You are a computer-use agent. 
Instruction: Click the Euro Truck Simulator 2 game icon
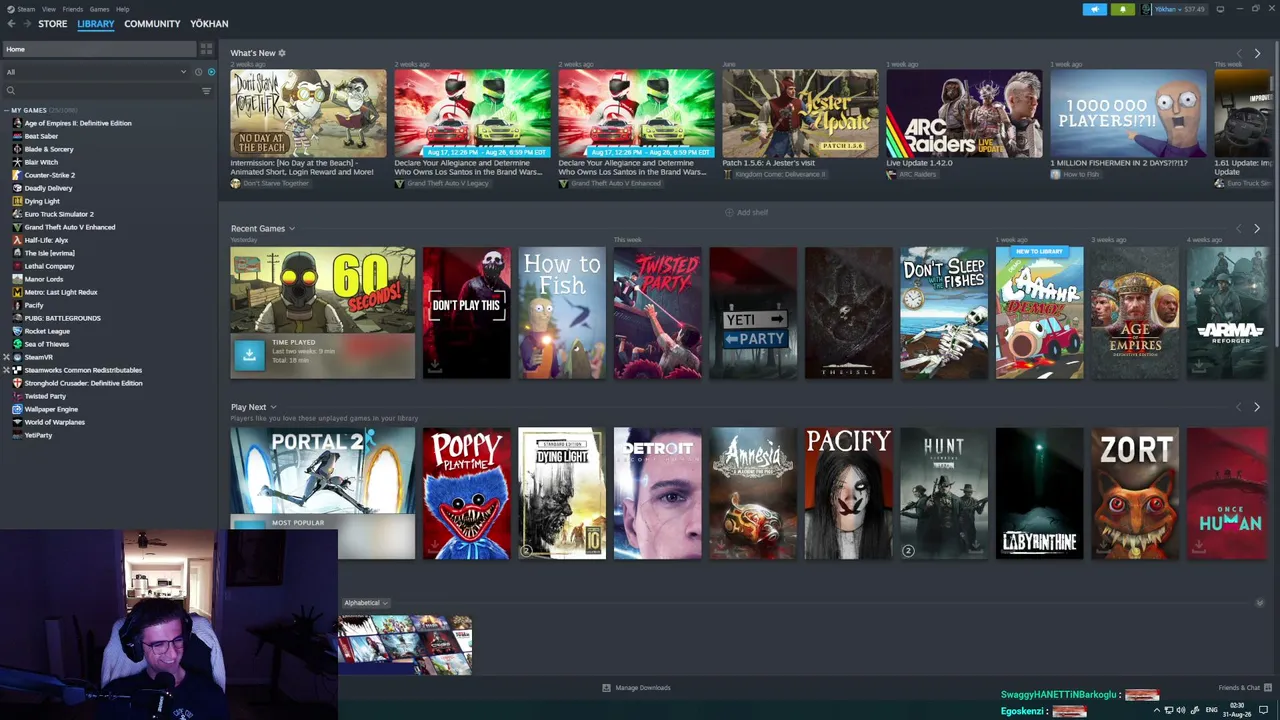click(17, 214)
